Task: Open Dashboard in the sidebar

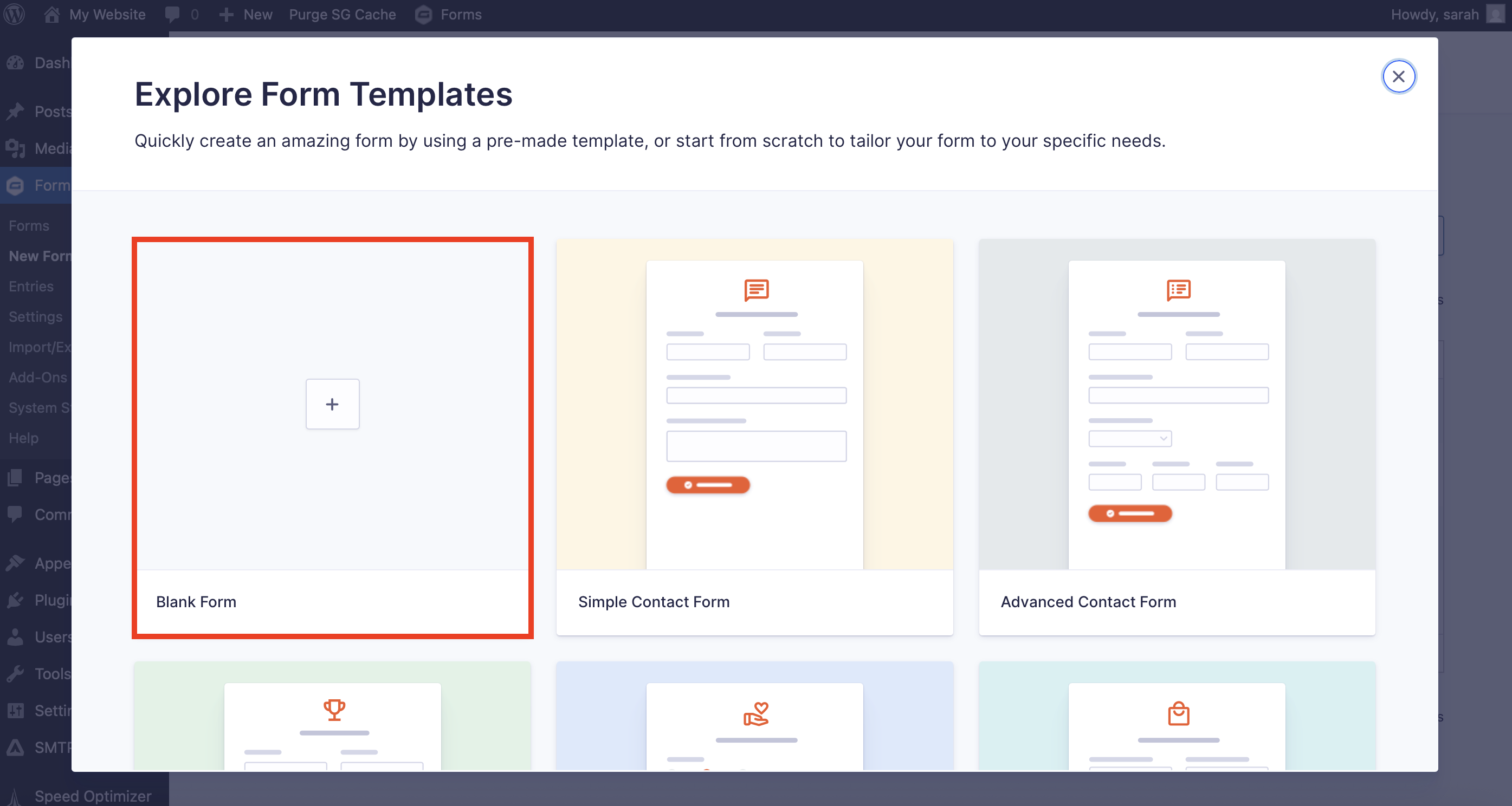Action: point(36,63)
